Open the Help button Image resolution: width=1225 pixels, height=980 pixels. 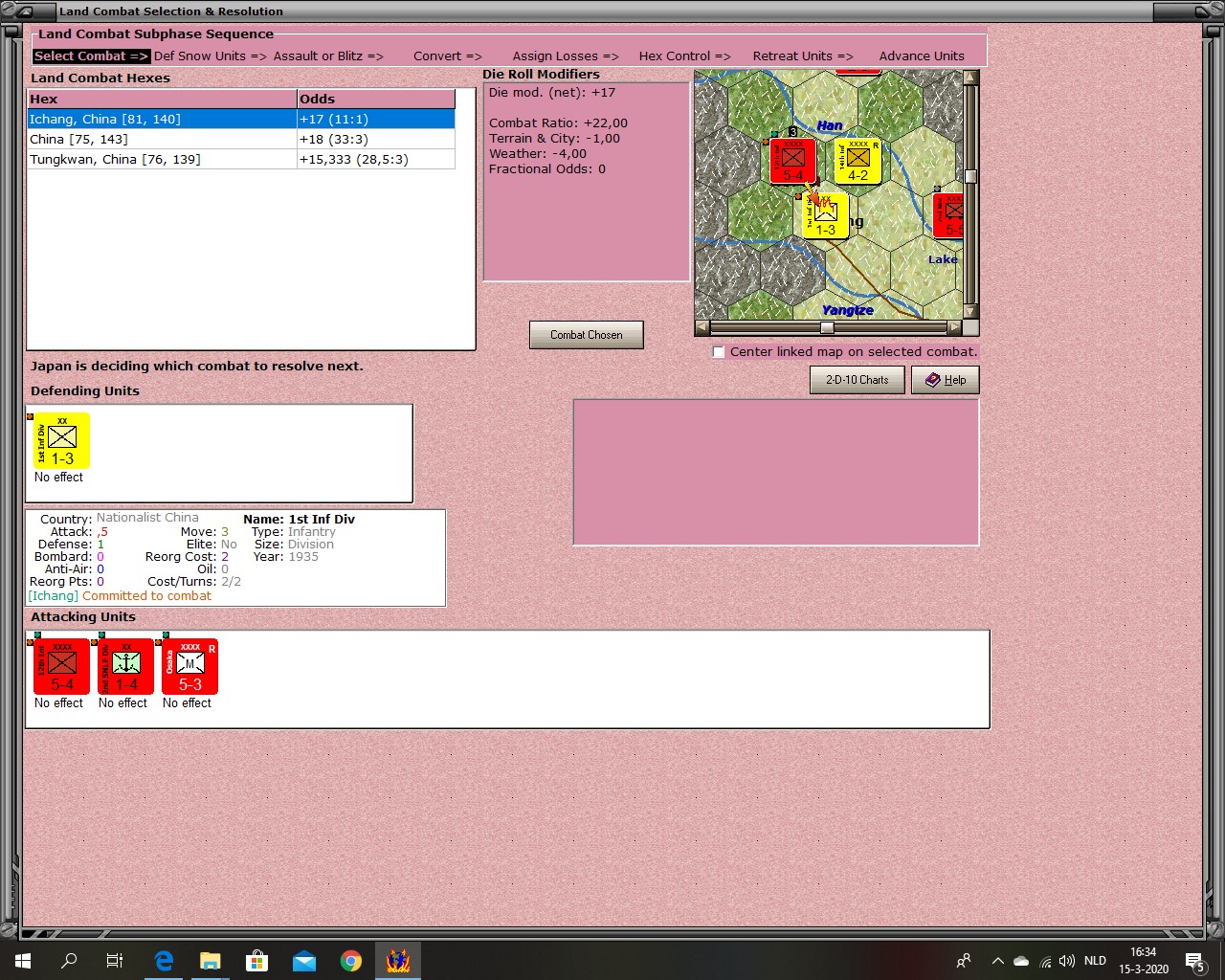(946, 380)
